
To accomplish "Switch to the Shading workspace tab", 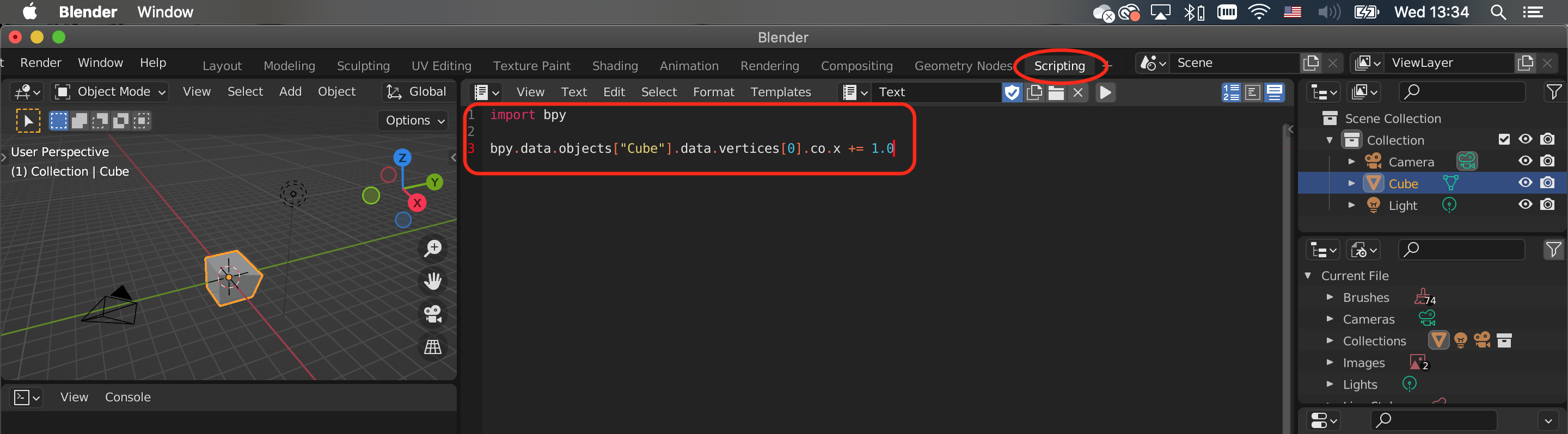I will (x=615, y=66).
